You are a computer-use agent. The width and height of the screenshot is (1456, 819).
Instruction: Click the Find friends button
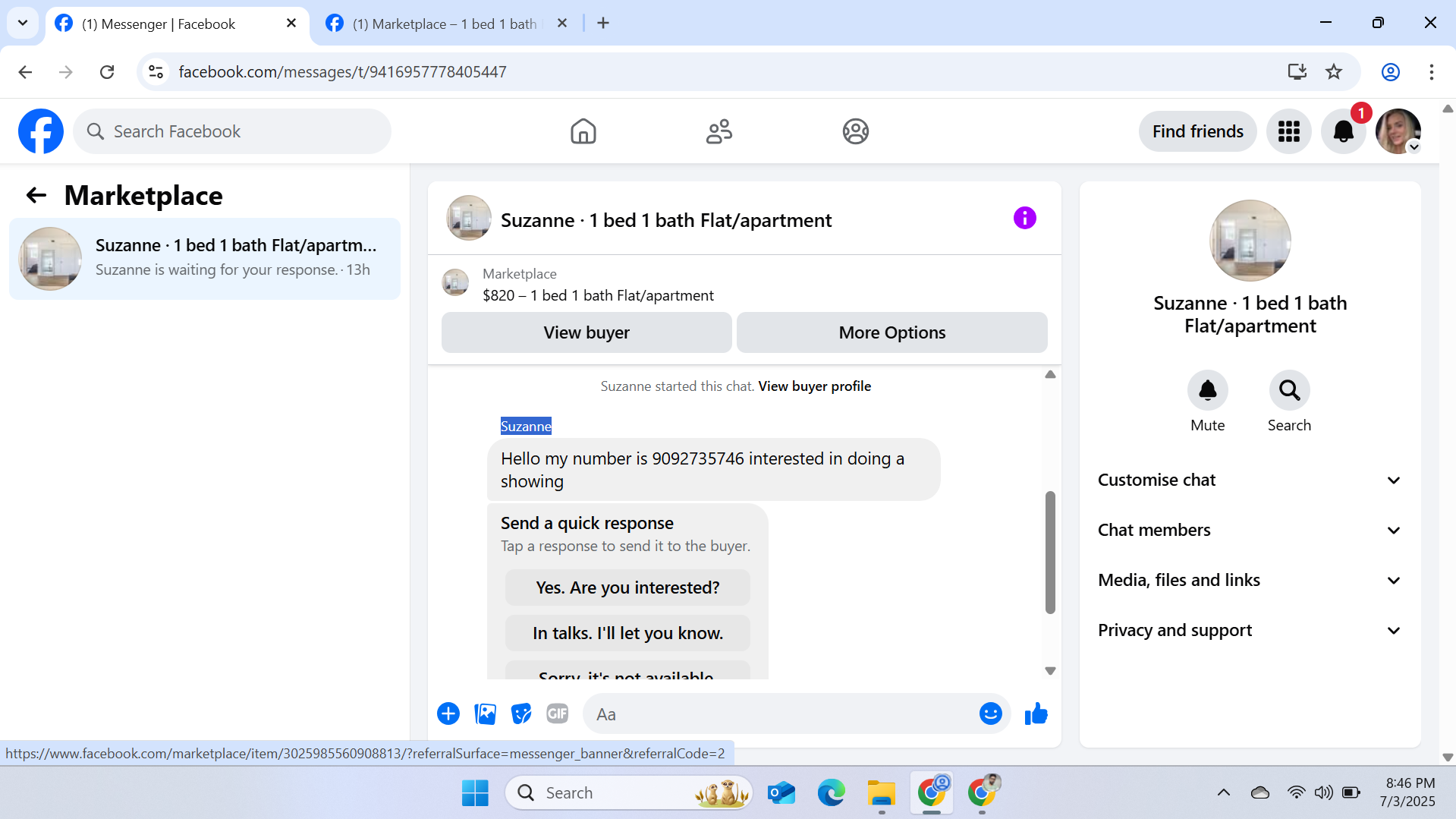click(x=1197, y=131)
